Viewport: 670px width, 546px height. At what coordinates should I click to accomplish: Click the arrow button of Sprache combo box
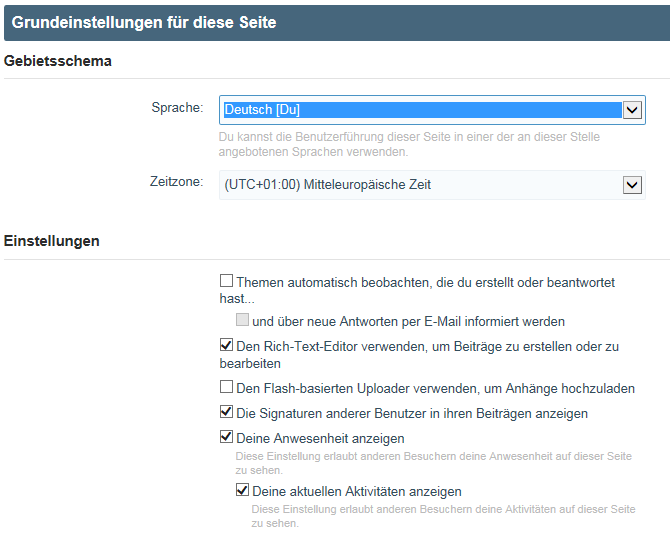(x=632, y=110)
